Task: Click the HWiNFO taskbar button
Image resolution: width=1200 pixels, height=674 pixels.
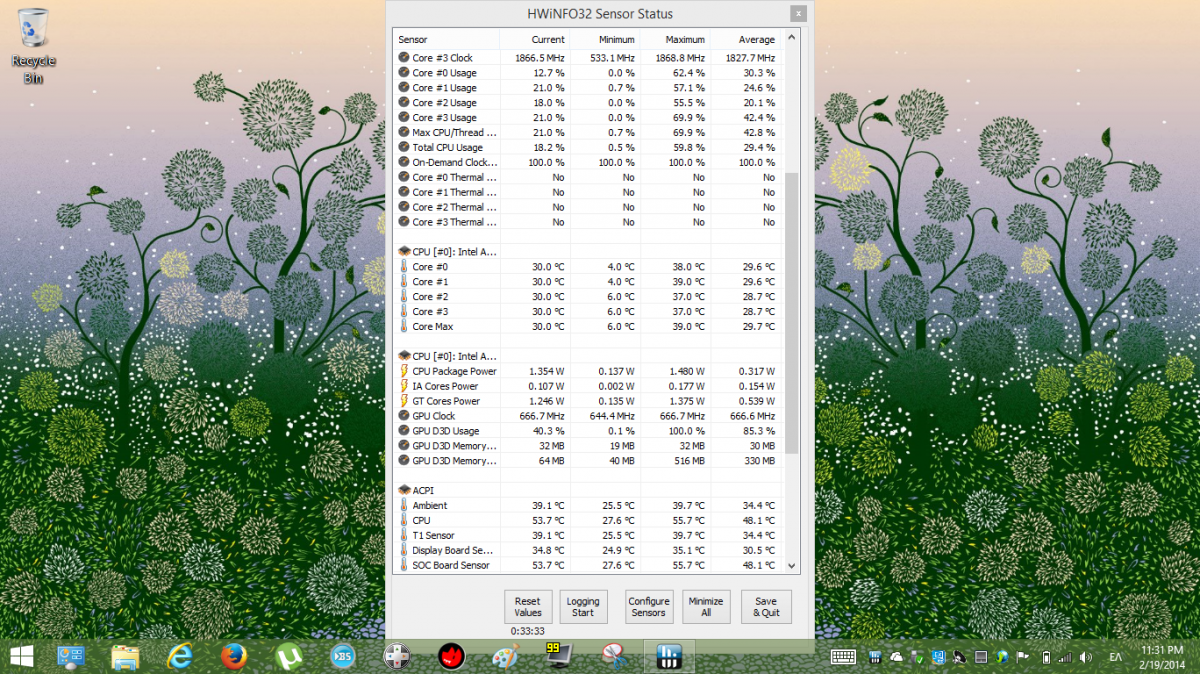Action: click(668, 656)
